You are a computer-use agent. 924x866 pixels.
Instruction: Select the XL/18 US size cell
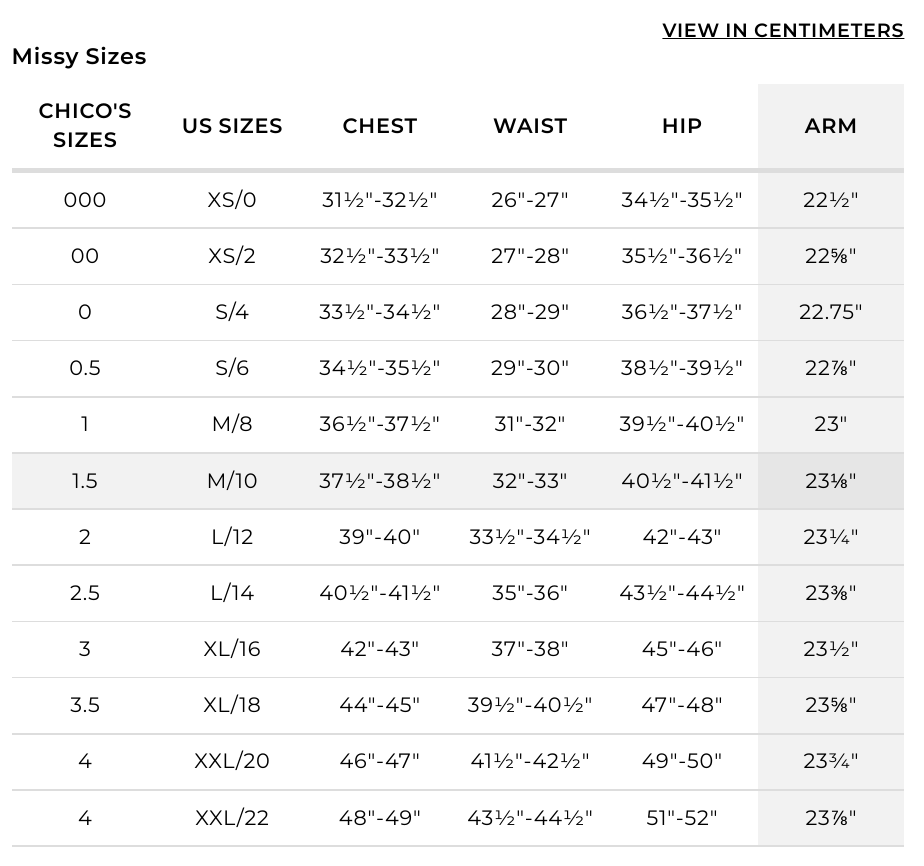(x=232, y=705)
